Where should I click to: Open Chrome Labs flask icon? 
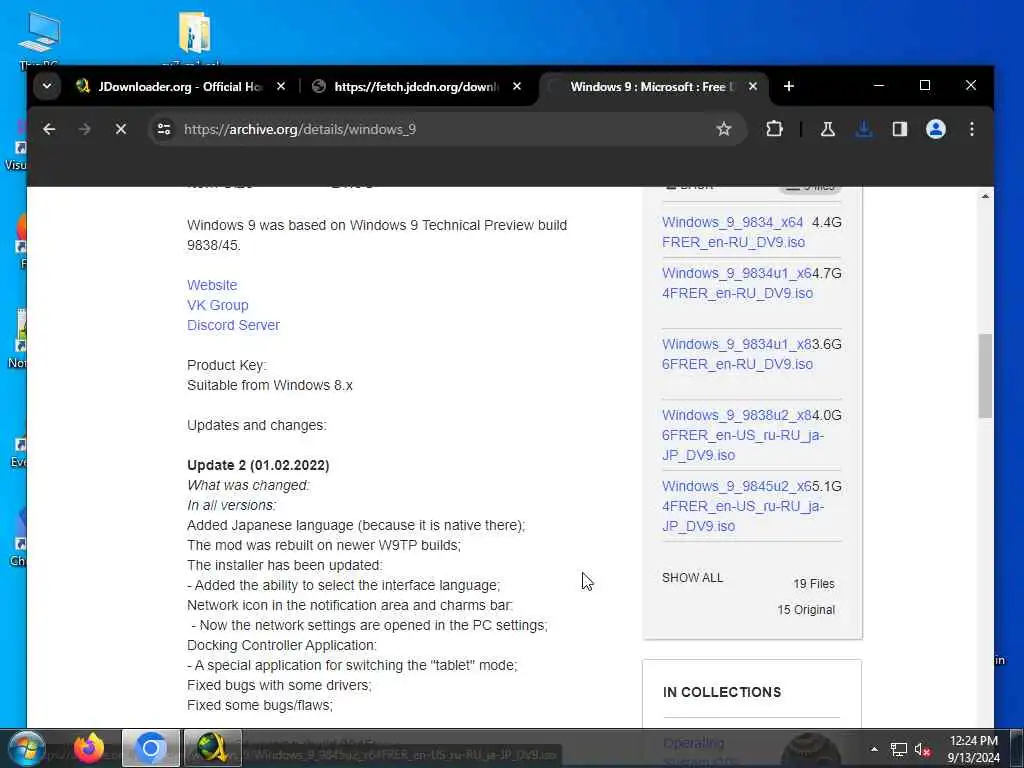click(827, 129)
